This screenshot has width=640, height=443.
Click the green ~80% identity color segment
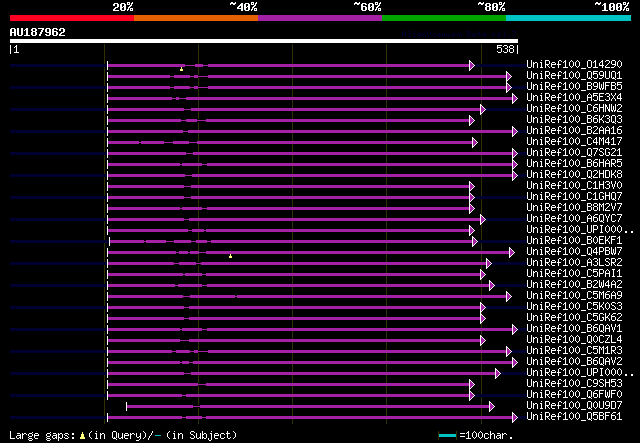point(444,18)
